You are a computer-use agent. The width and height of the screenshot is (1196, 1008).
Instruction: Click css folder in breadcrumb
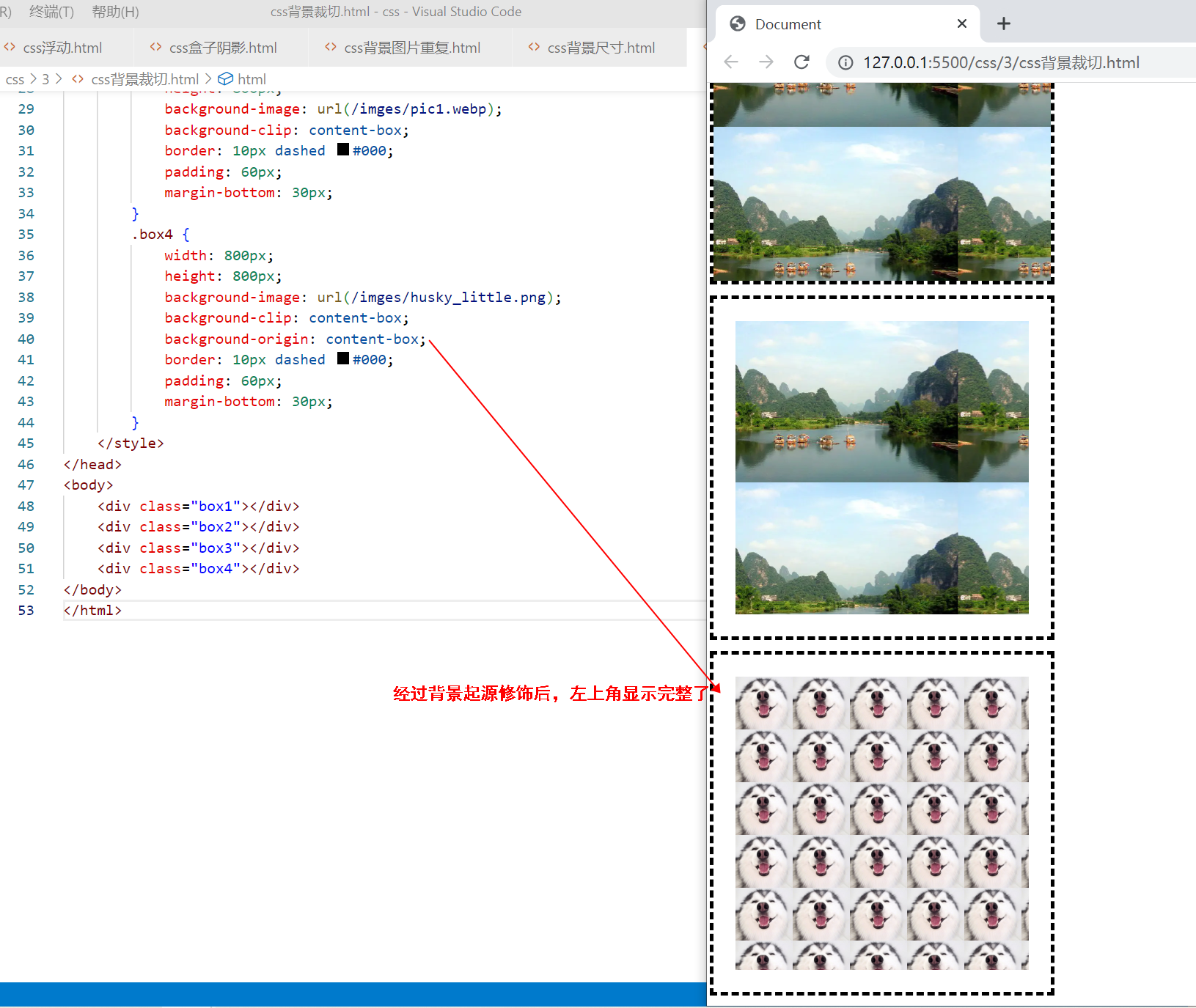[15, 79]
